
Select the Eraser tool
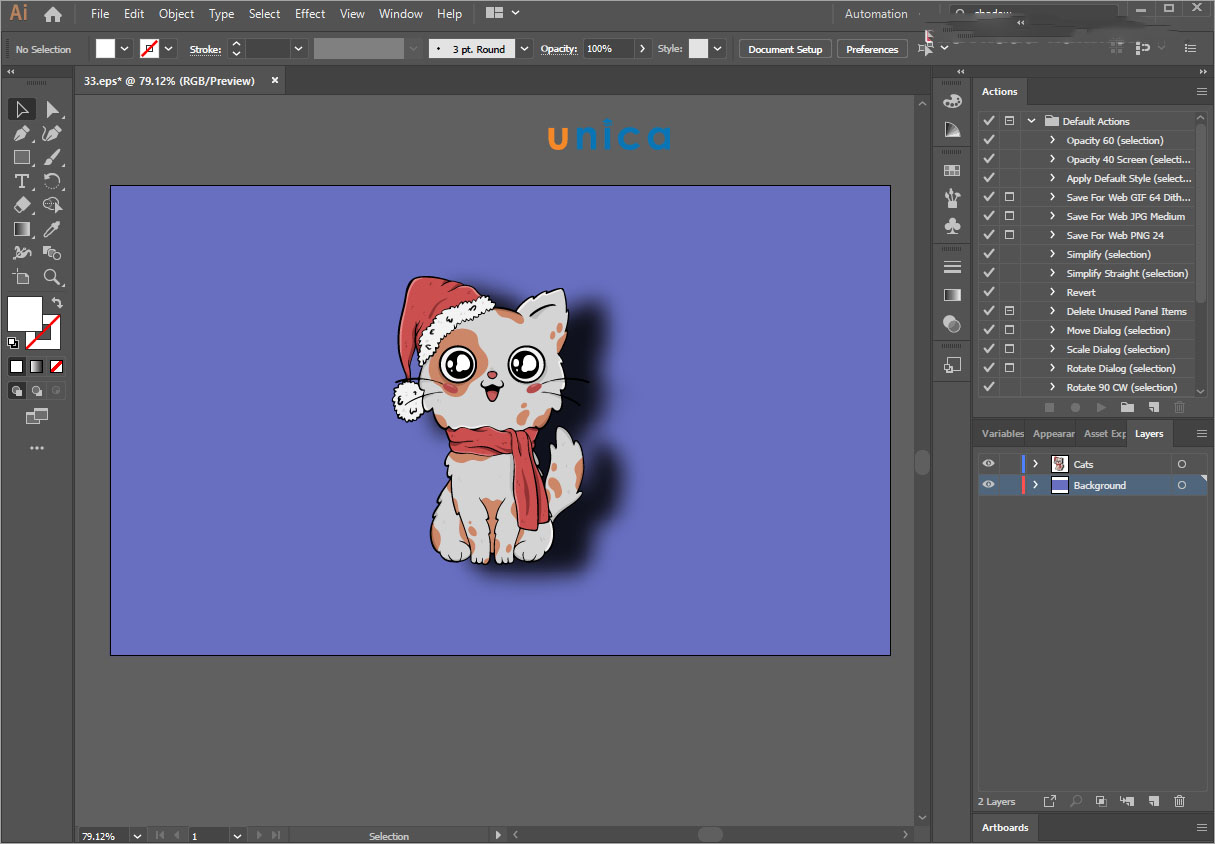(22, 205)
